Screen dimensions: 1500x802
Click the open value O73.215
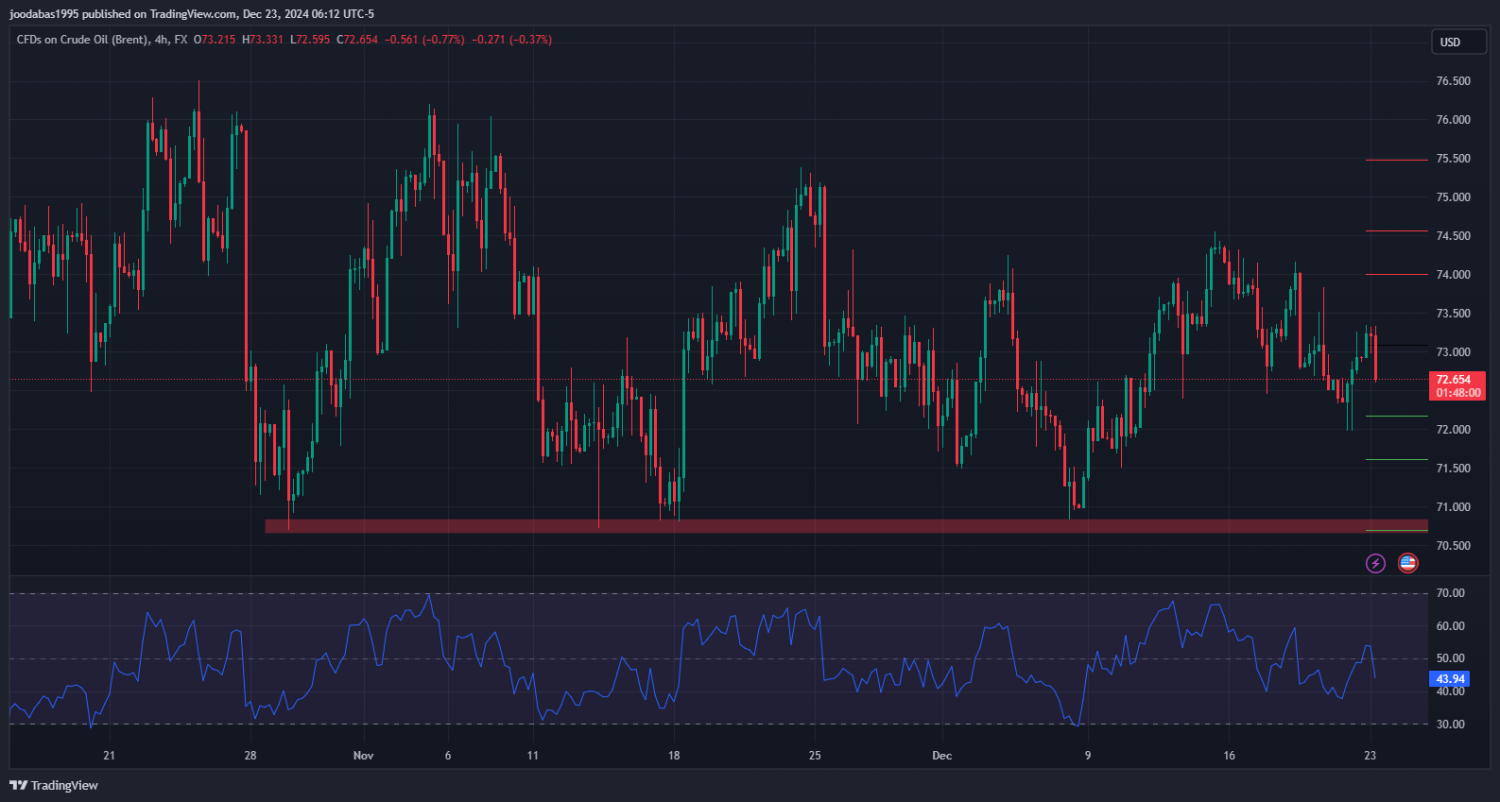click(216, 40)
